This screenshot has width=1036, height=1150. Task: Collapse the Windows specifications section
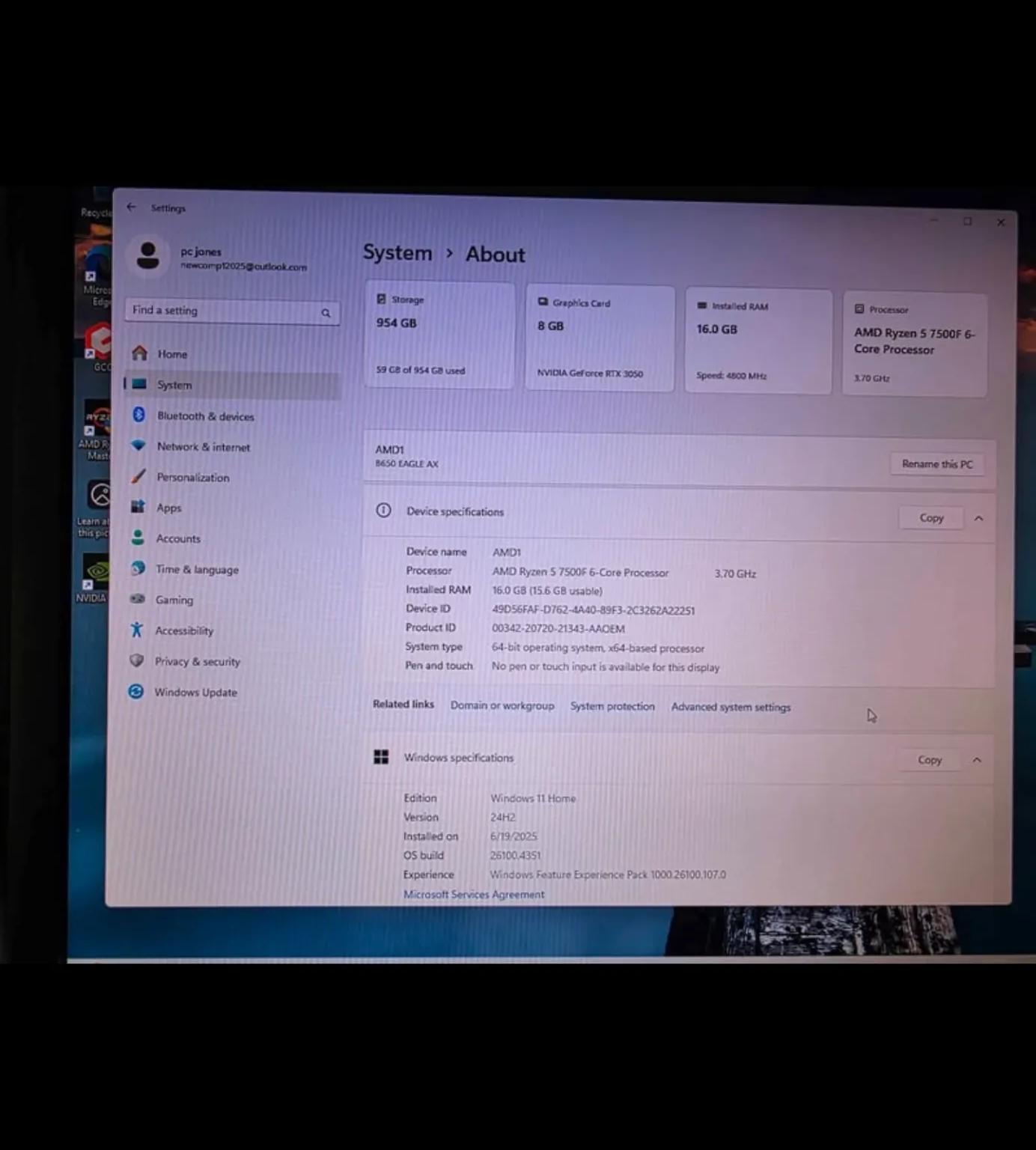click(x=977, y=760)
